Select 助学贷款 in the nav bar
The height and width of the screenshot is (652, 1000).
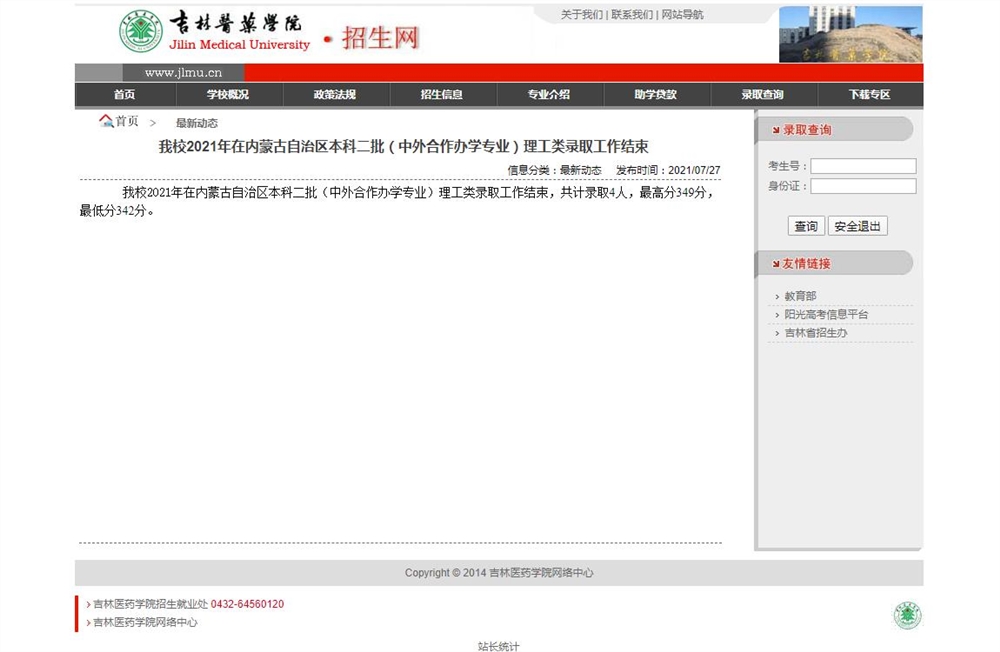click(x=656, y=94)
